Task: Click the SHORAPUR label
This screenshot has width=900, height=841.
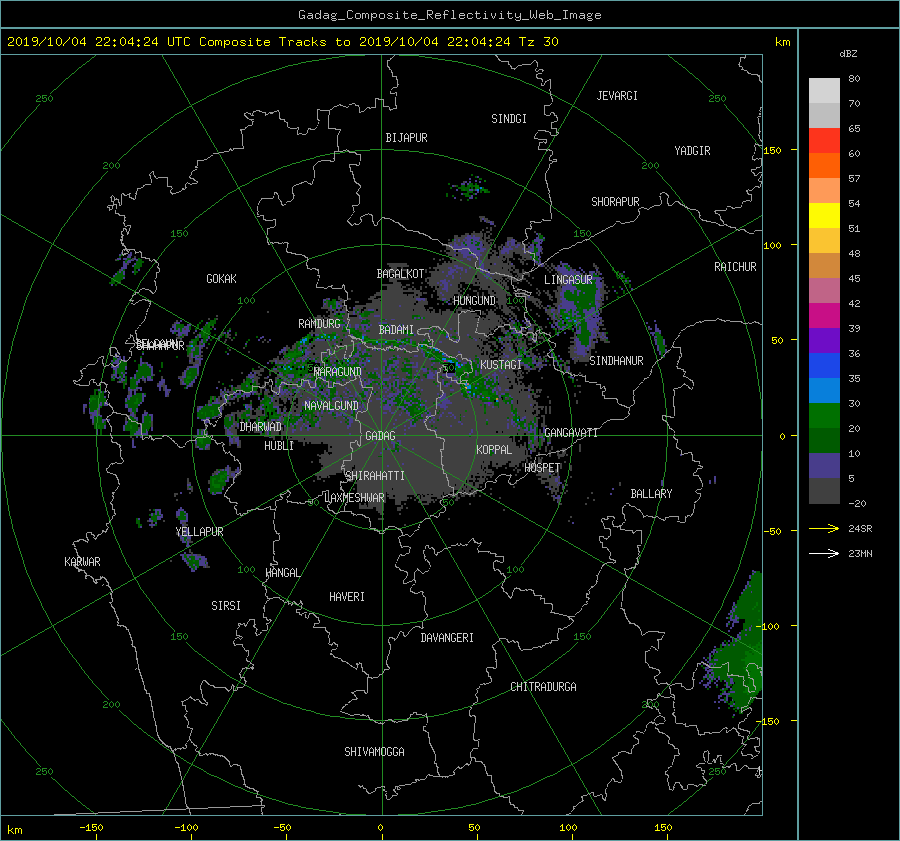Action: [x=615, y=202]
